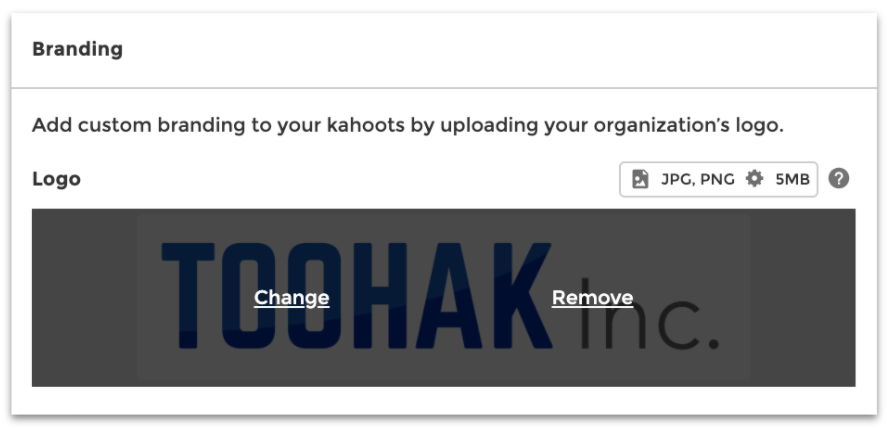
Task: Click the letter A in the TOOHAK logo
Action: (x=449, y=295)
